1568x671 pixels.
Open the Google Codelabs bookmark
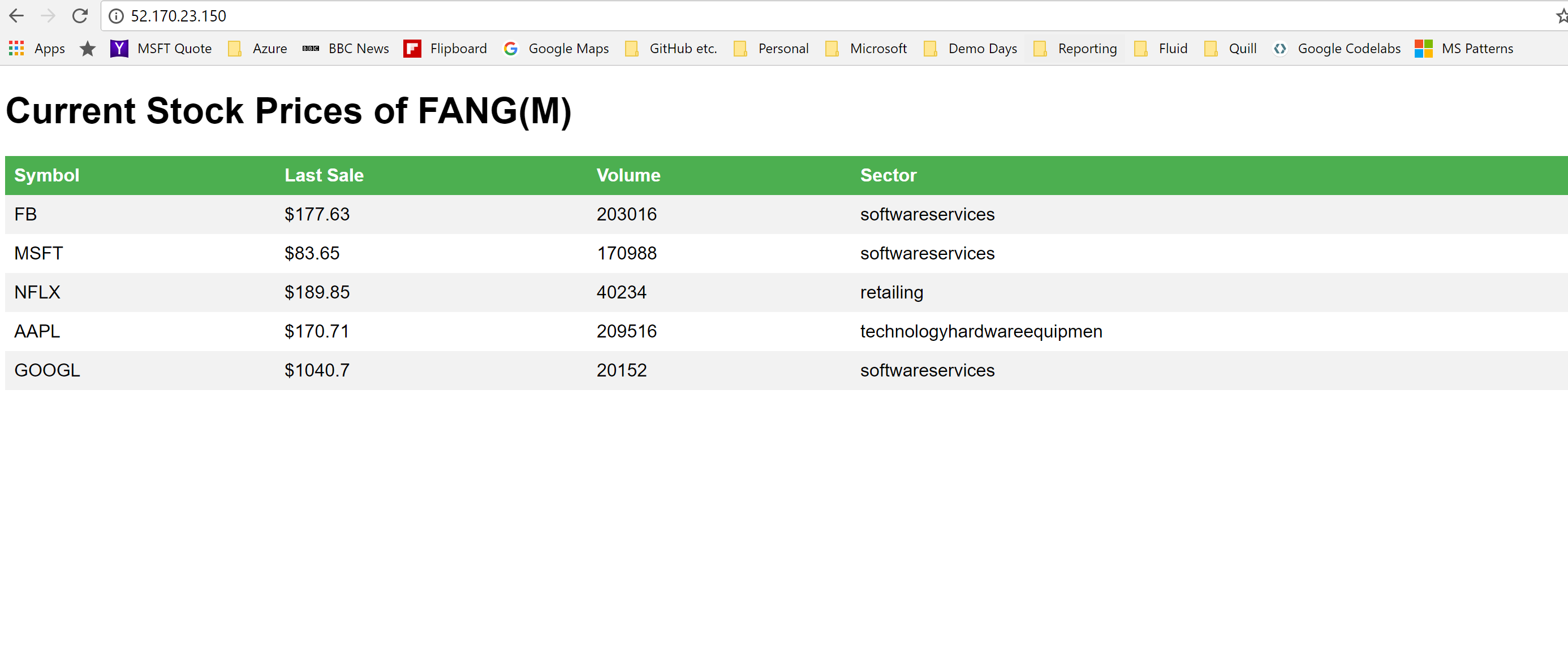[x=1336, y=49]
